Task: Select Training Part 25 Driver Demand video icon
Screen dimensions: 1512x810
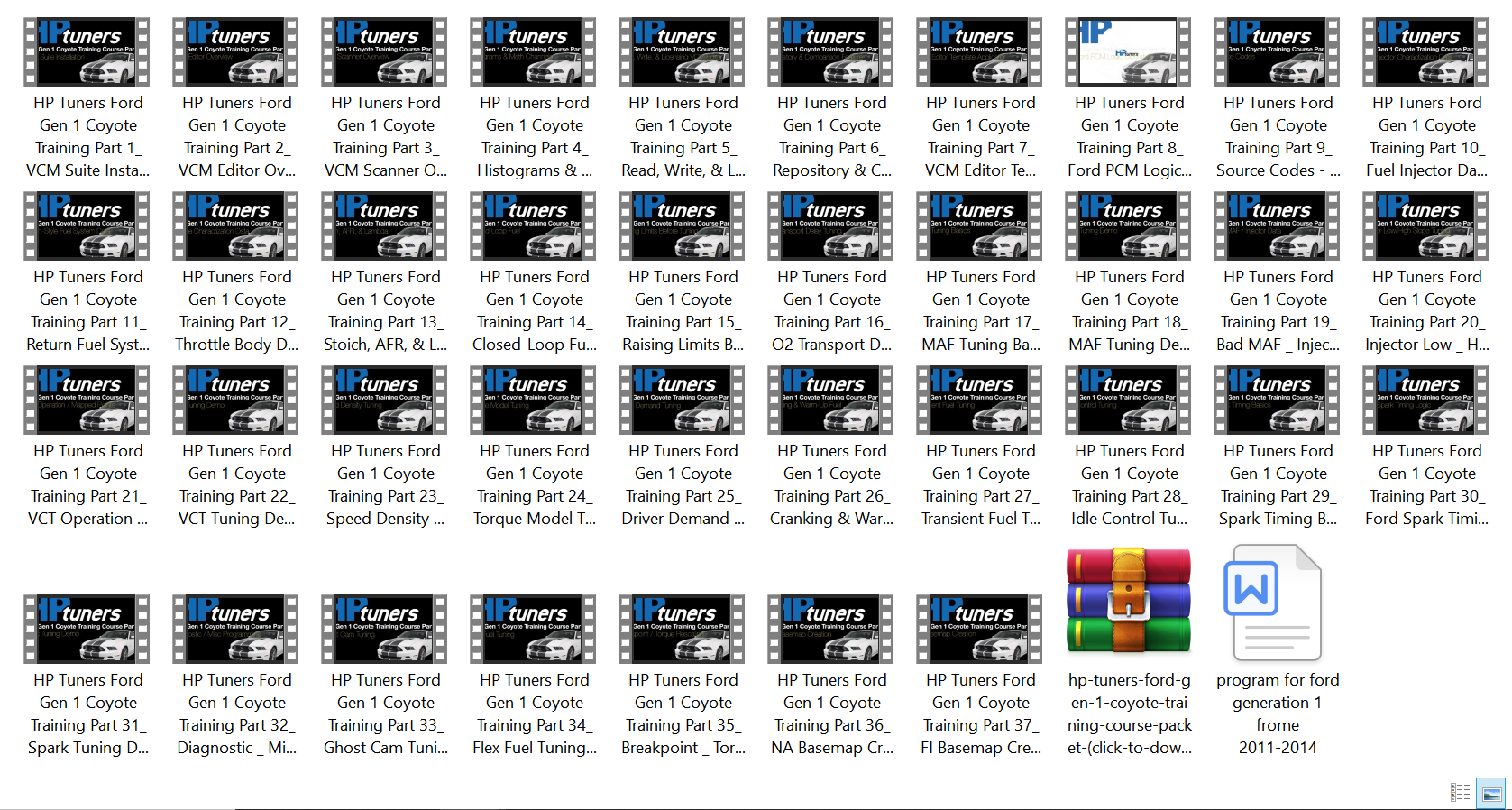Action: click(683, 400)
